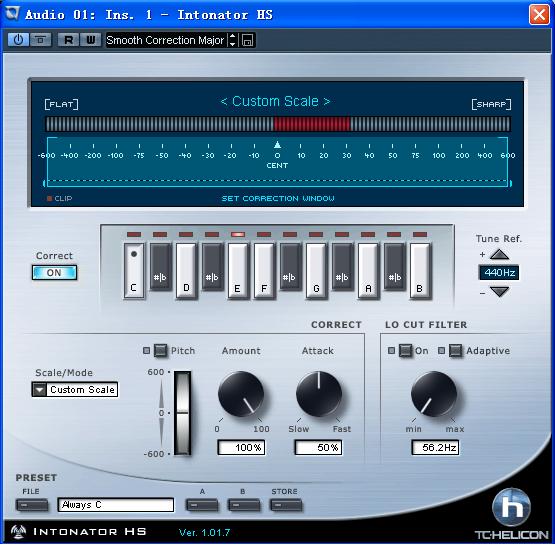Click the preset FILE button
This screenshot has width=555, height=545.
coord(32,505)
